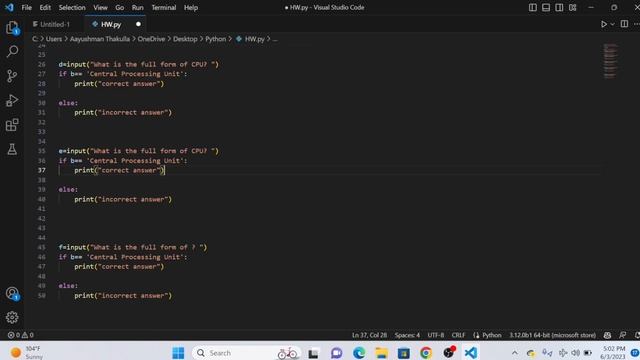Open the Run menu

click(138, 7)
